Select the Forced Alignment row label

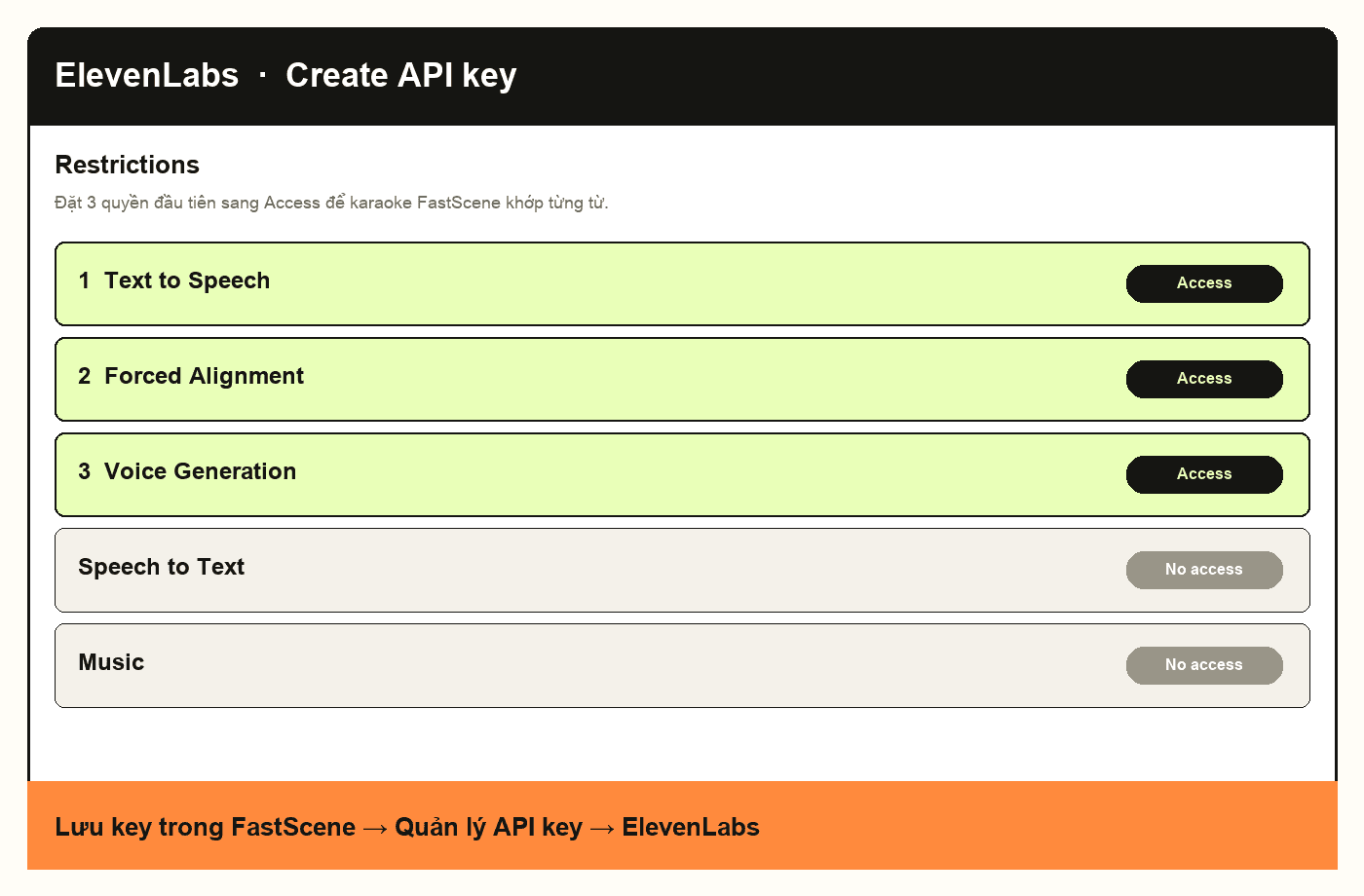(x=204, y=376)
